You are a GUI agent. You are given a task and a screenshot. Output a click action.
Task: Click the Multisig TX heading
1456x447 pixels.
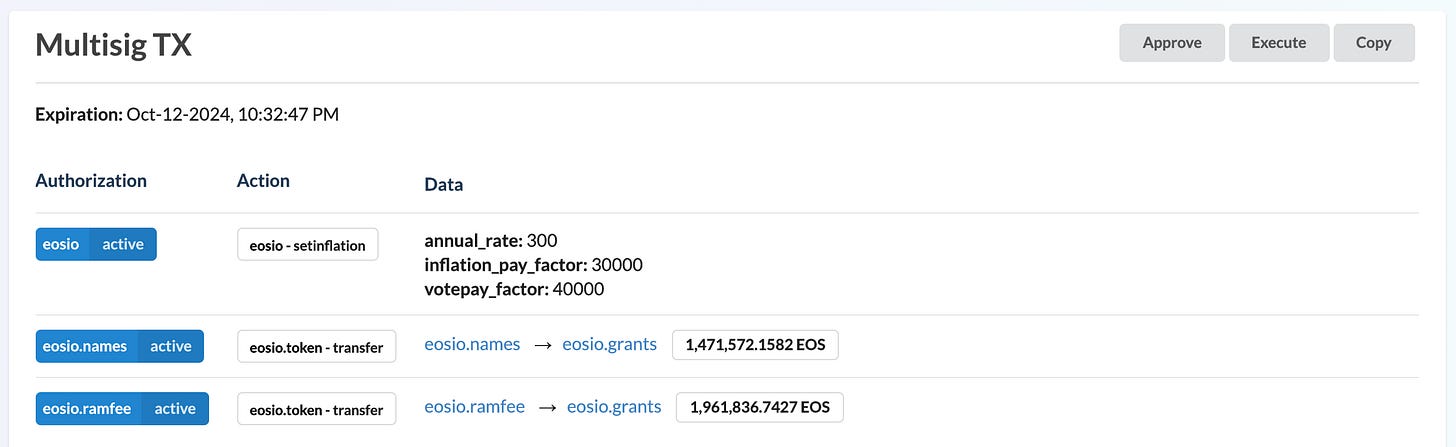point(113,44)
